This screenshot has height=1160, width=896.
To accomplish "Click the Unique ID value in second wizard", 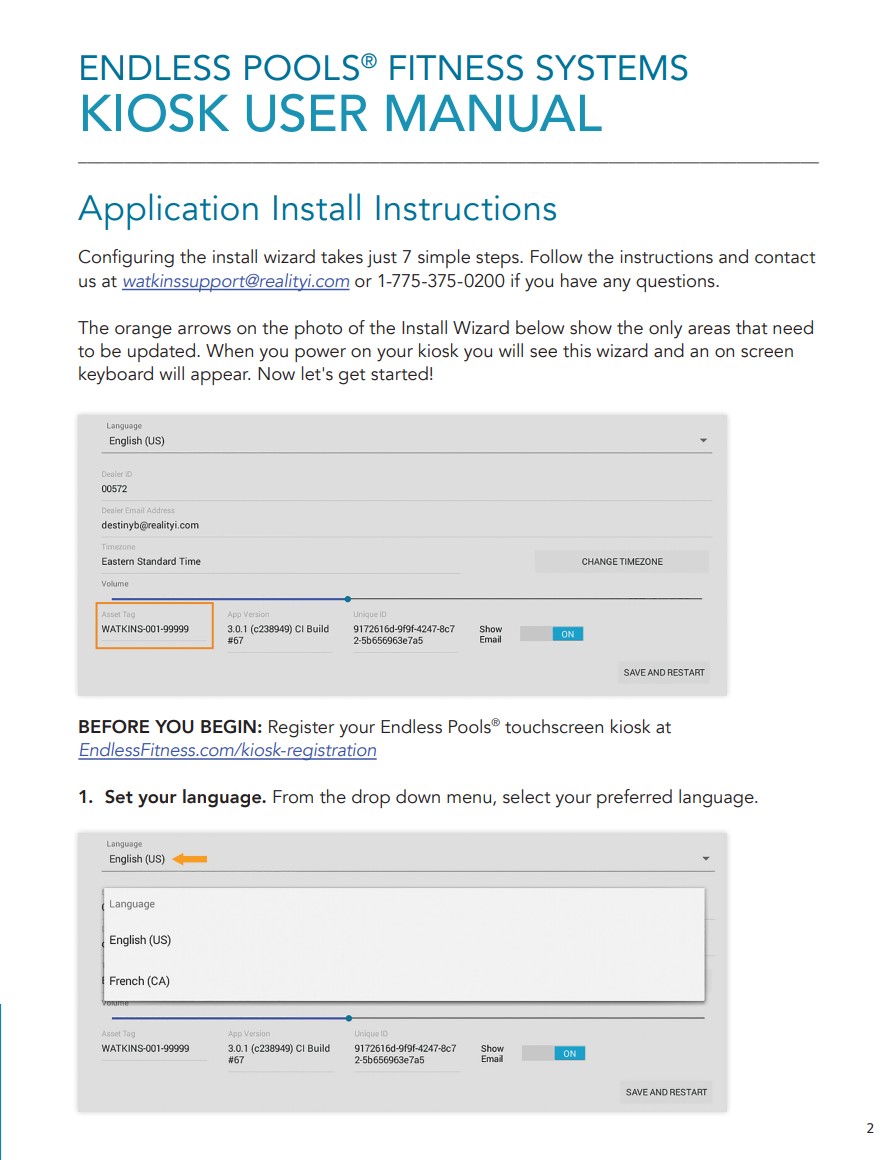I will pyautogui.click(x=405, y=1054).
